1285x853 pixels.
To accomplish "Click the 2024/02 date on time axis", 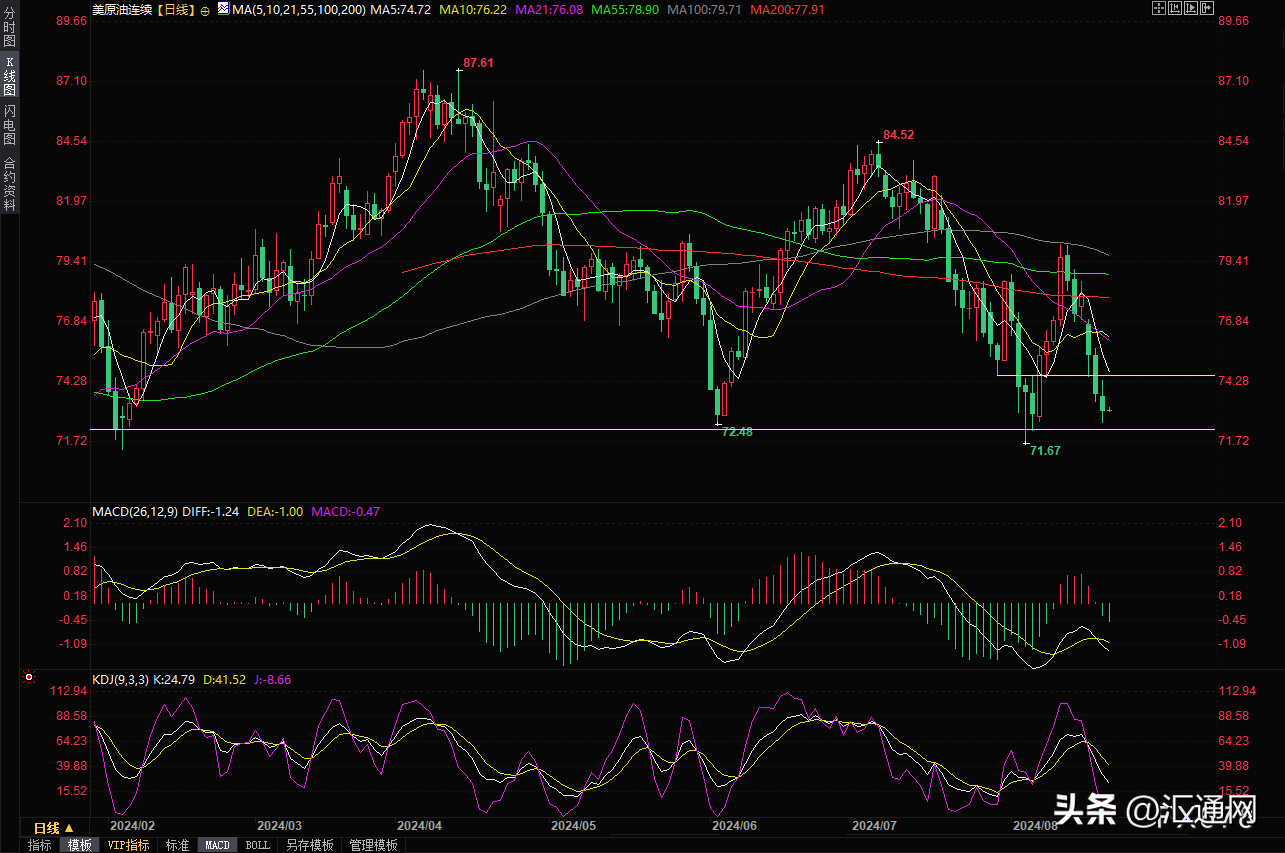I will click(x=132, y=826).
